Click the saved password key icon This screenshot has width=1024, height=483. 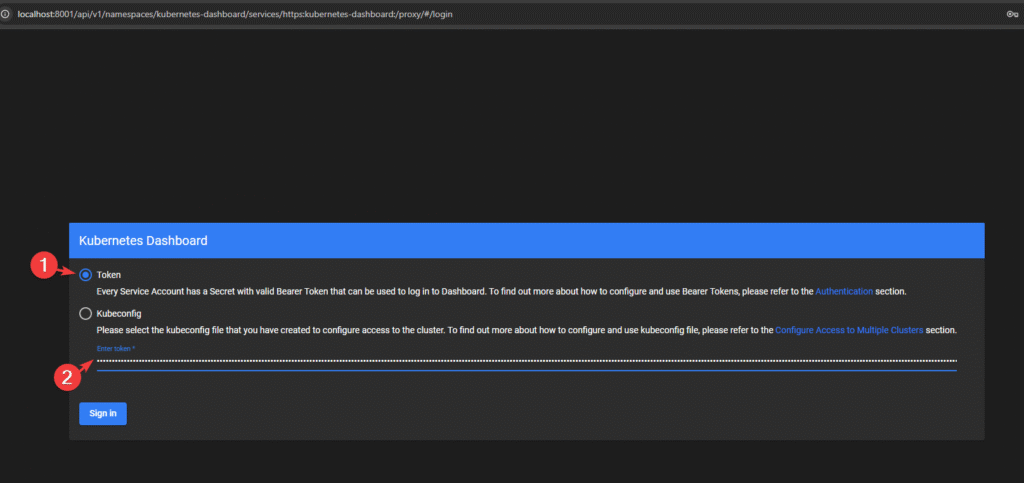[1012, 14]
